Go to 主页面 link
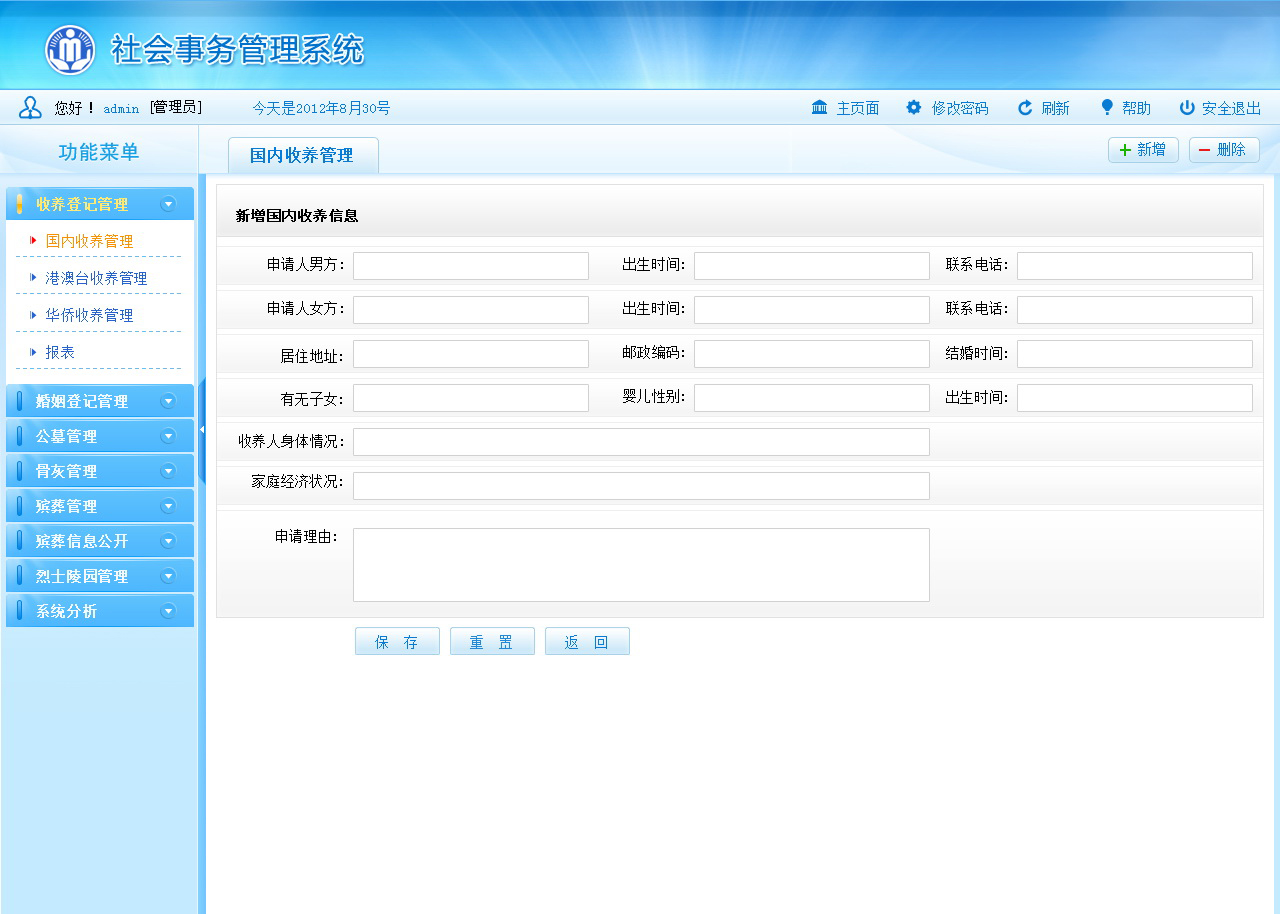The height and width of the screenshot is (914, 1280). (858, 108)
